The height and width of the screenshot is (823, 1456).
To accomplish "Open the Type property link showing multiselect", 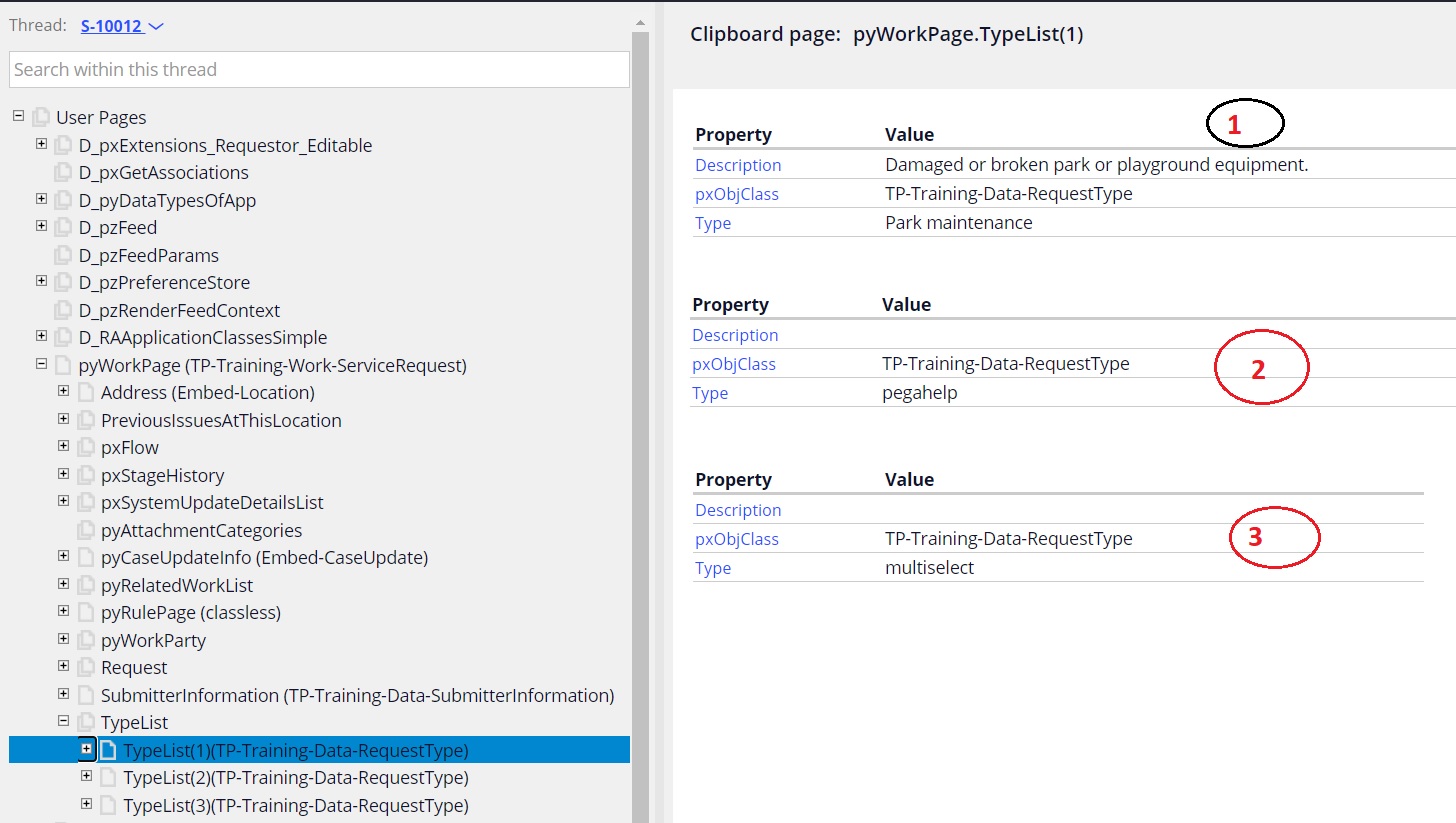I will 712,568.
